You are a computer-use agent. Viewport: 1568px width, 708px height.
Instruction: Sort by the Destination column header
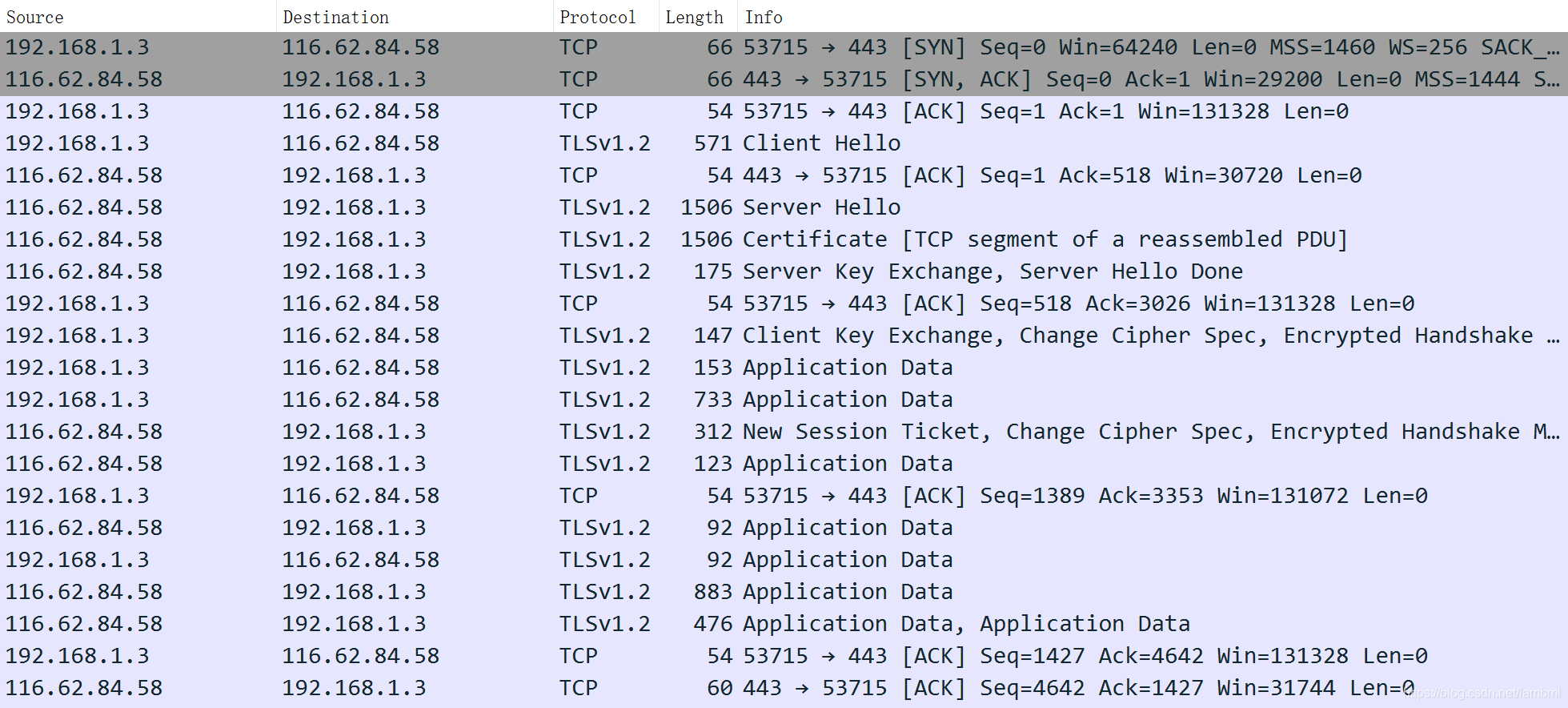(x=415, y=17)
